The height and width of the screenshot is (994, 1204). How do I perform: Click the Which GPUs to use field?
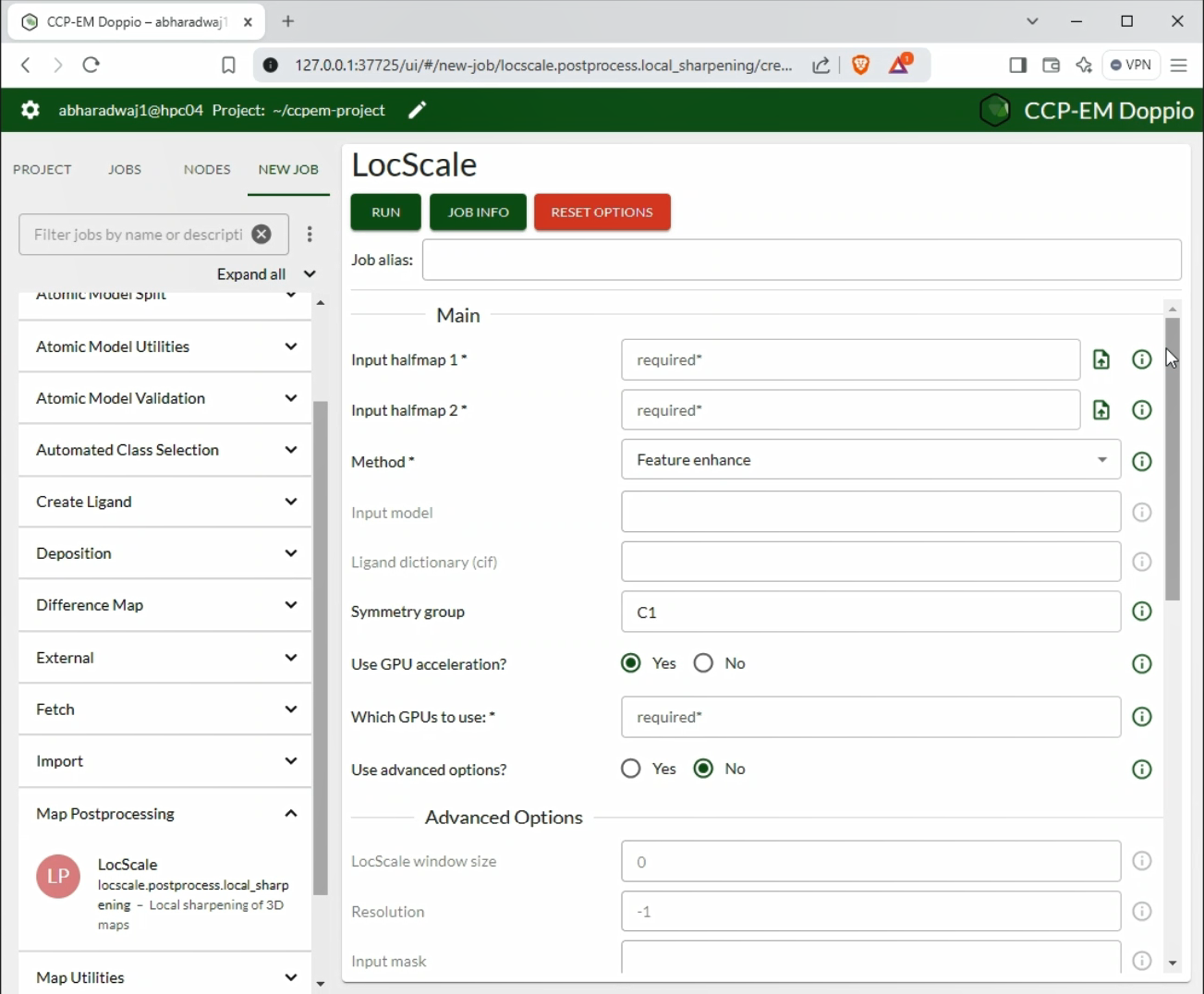870,717
